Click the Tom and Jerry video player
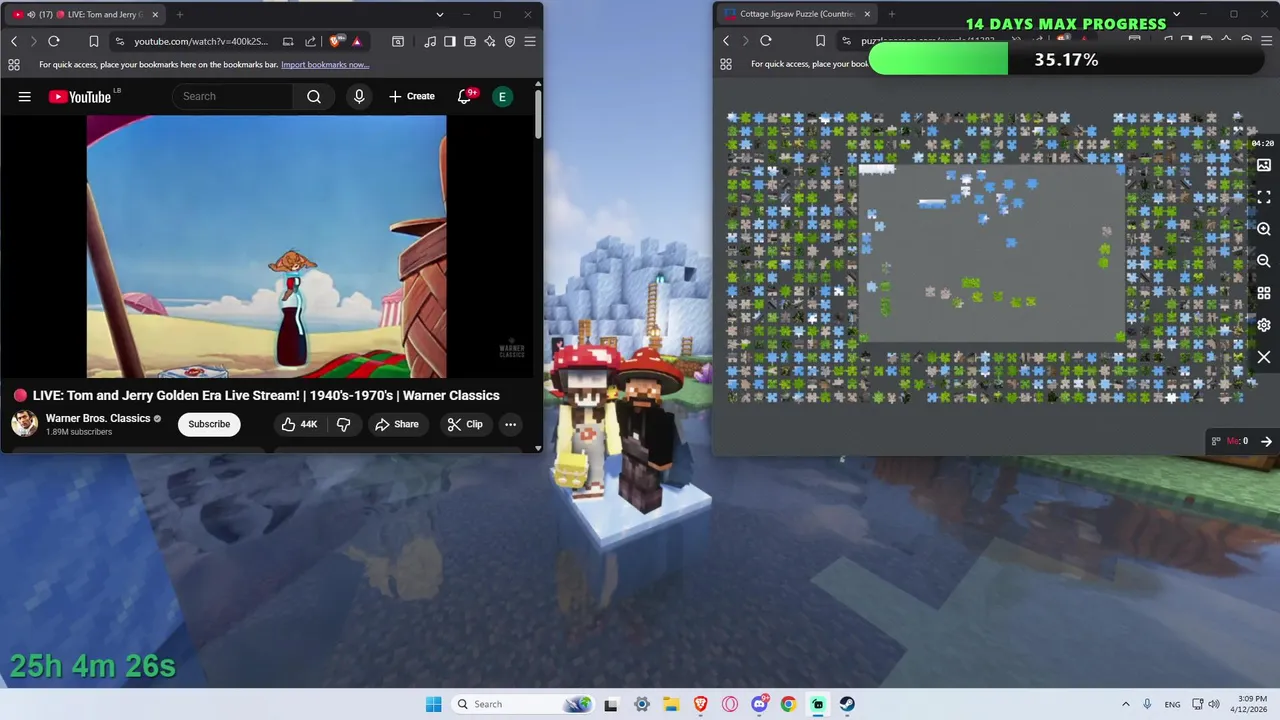This screenshot has height=720, width=1280. [x=266, y=246]
